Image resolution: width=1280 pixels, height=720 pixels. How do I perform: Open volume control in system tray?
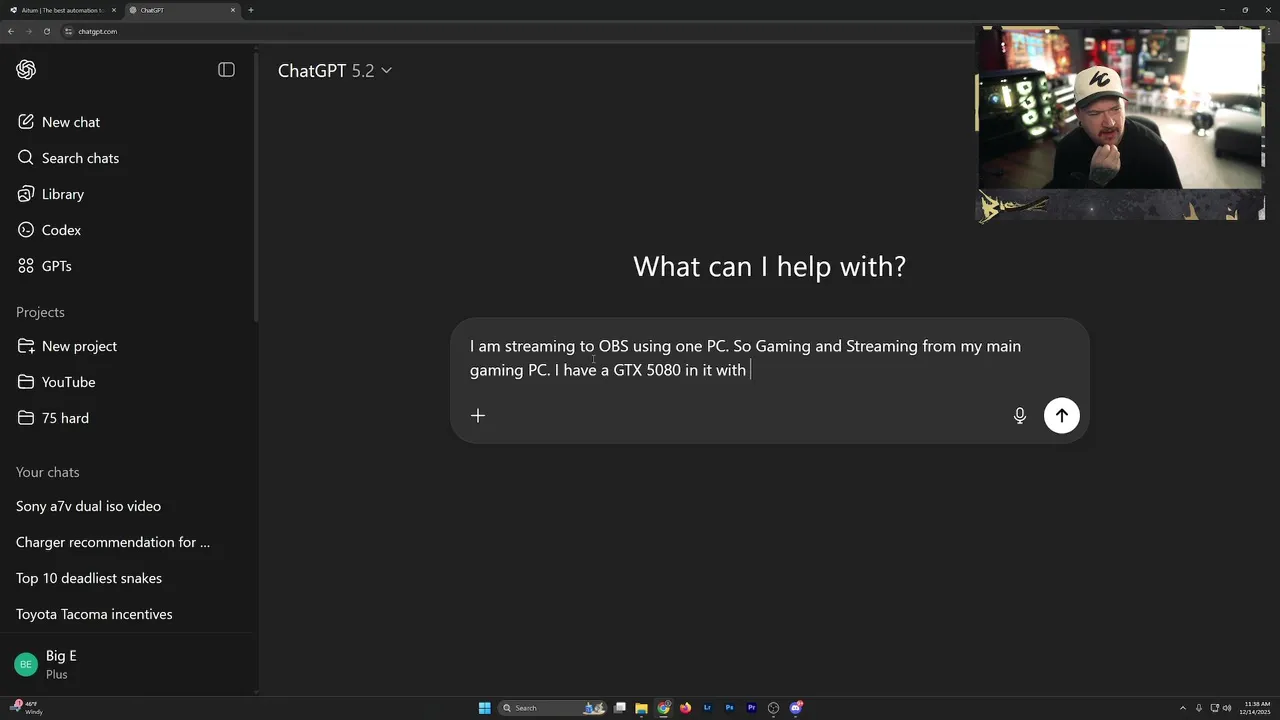coord(1227,708)
